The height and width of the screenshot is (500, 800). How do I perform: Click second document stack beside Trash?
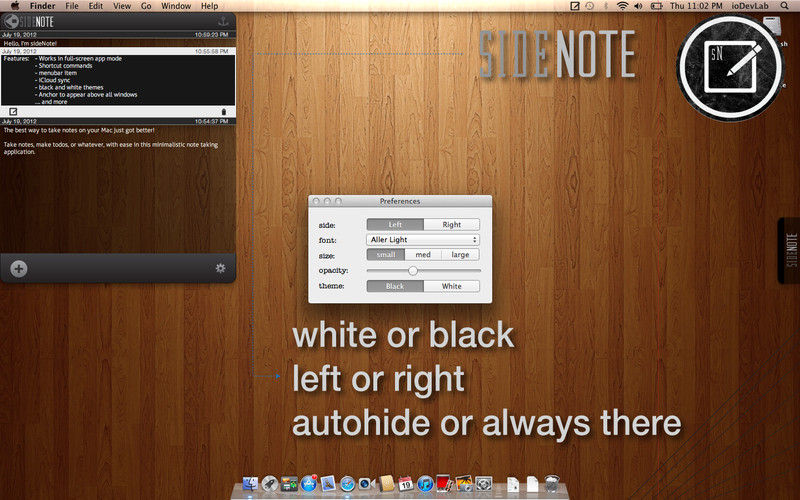click(x=532, y=484)
